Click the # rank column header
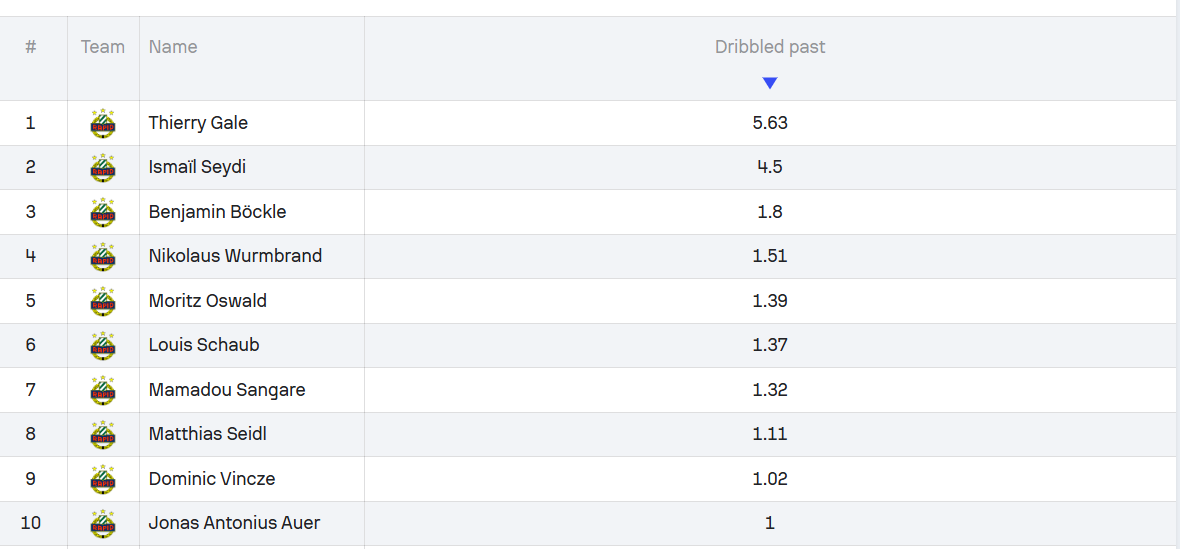This screenshot has width=1180, height=549. click(x=31, y=47)
